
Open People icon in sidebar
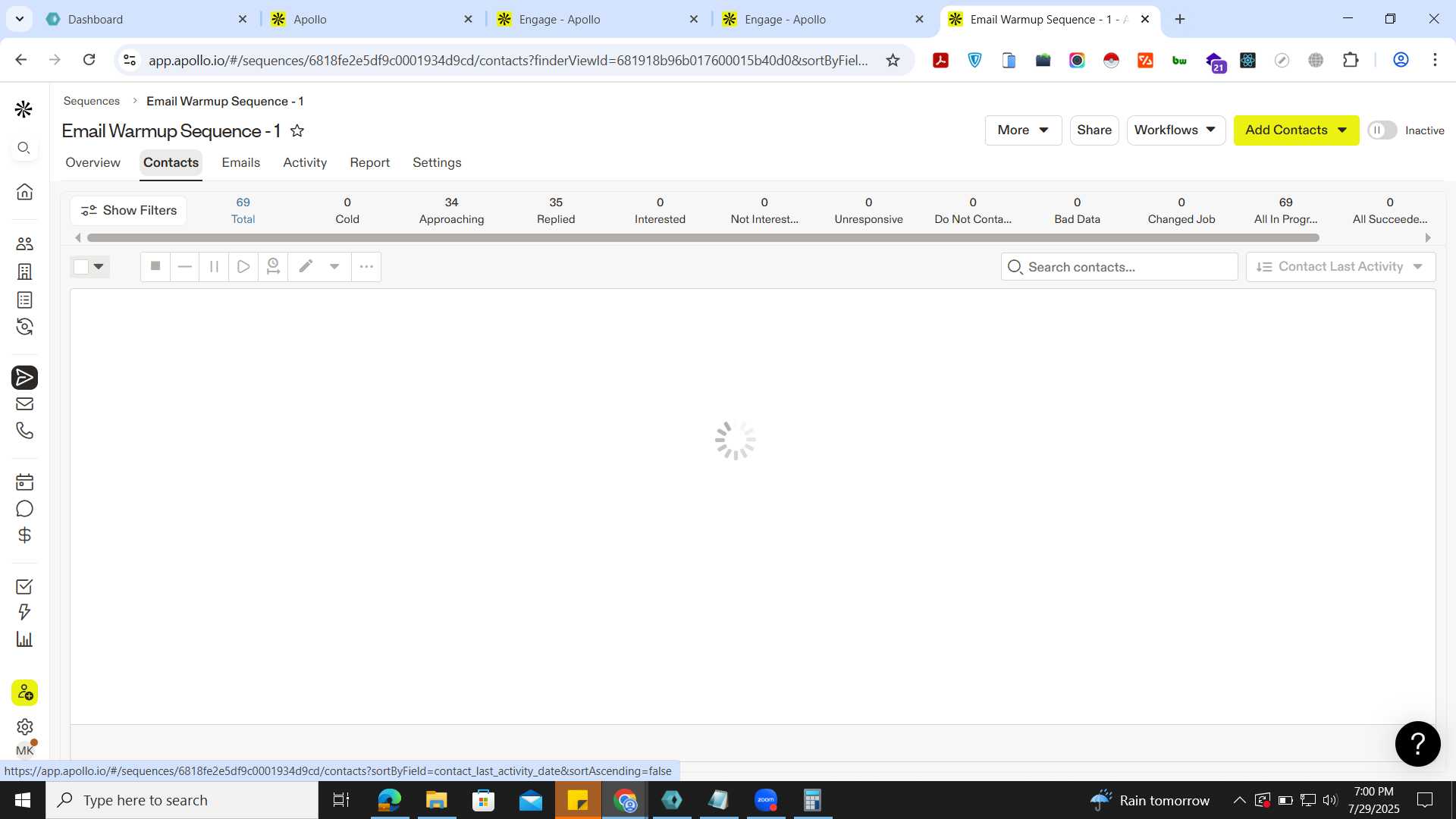[x=24, y=243]
